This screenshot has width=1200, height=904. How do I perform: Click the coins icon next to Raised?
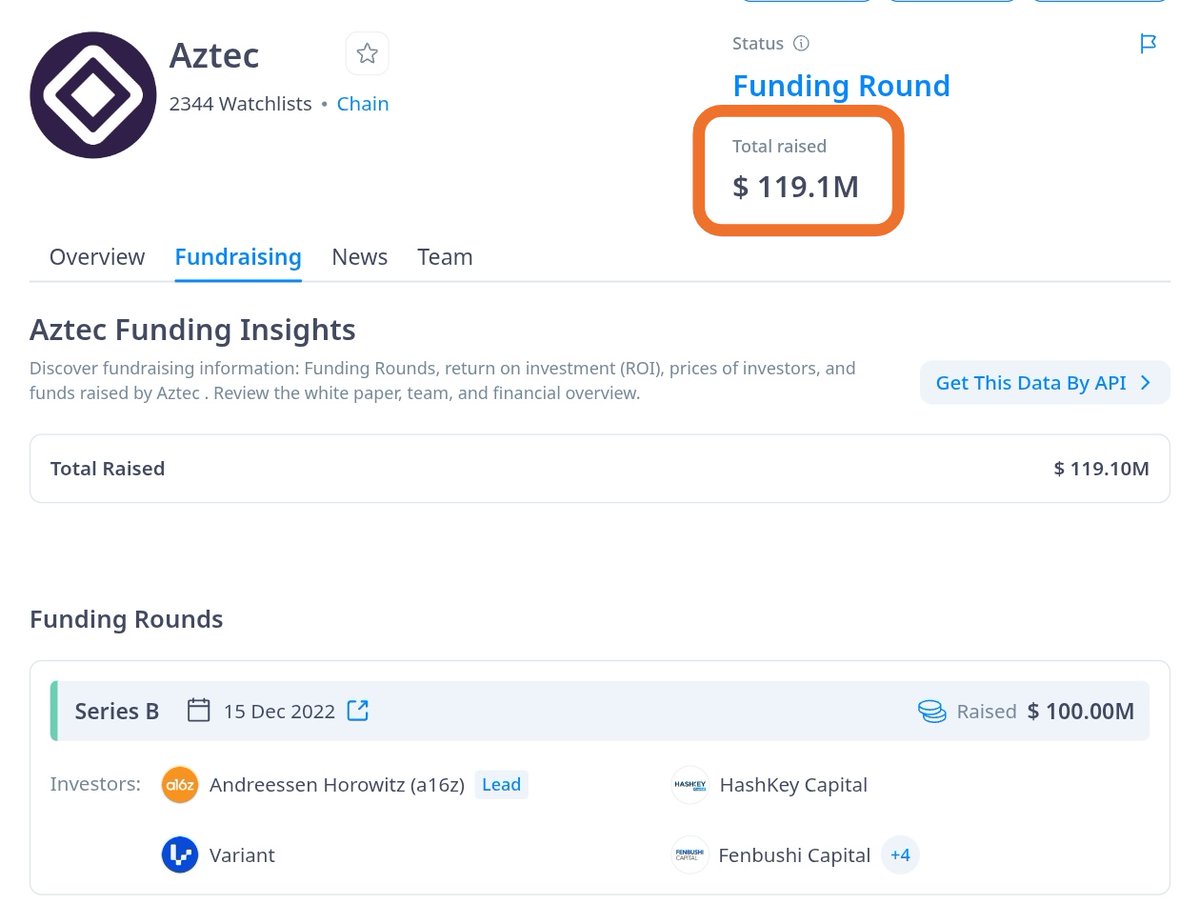(932, 711)
